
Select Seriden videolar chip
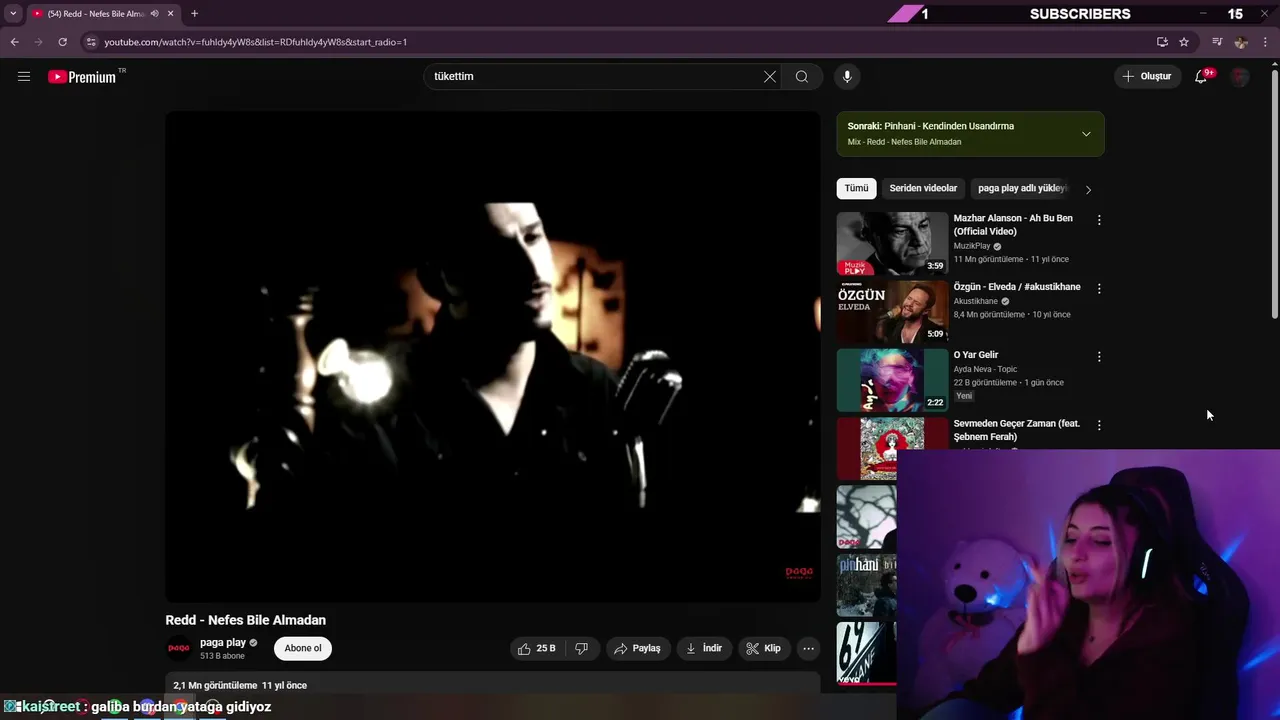(923, 188)
